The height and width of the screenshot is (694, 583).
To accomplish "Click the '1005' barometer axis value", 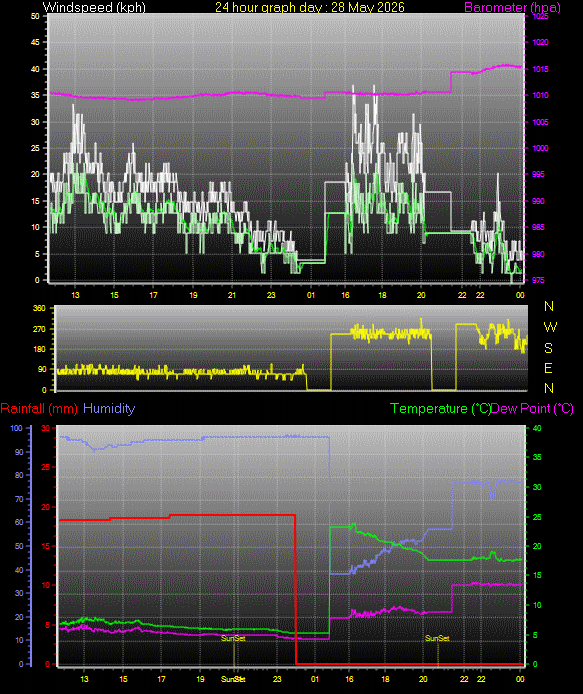I will pyautogui.click(x=540, y=122).
